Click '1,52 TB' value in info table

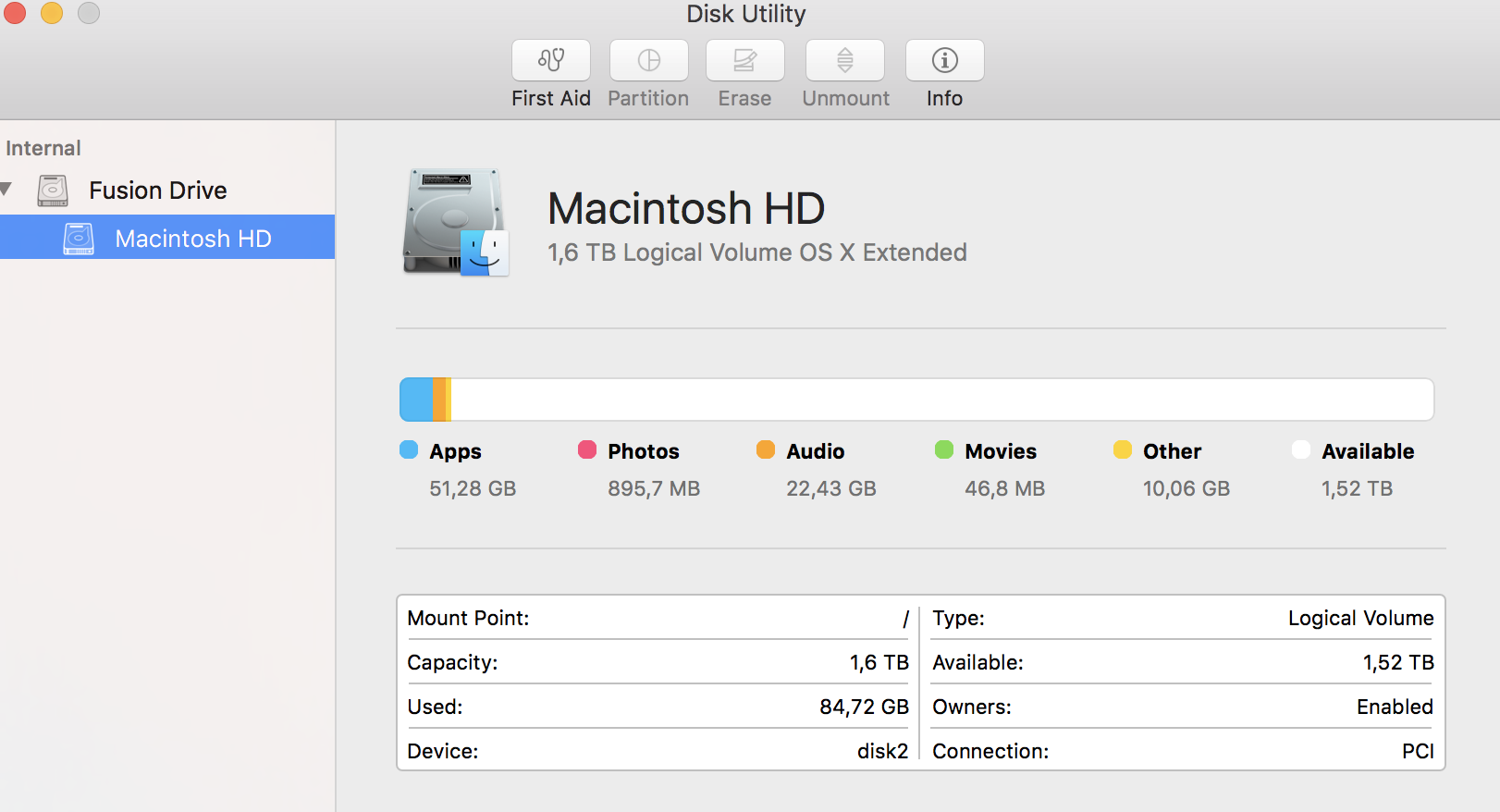coord(1398,662)
